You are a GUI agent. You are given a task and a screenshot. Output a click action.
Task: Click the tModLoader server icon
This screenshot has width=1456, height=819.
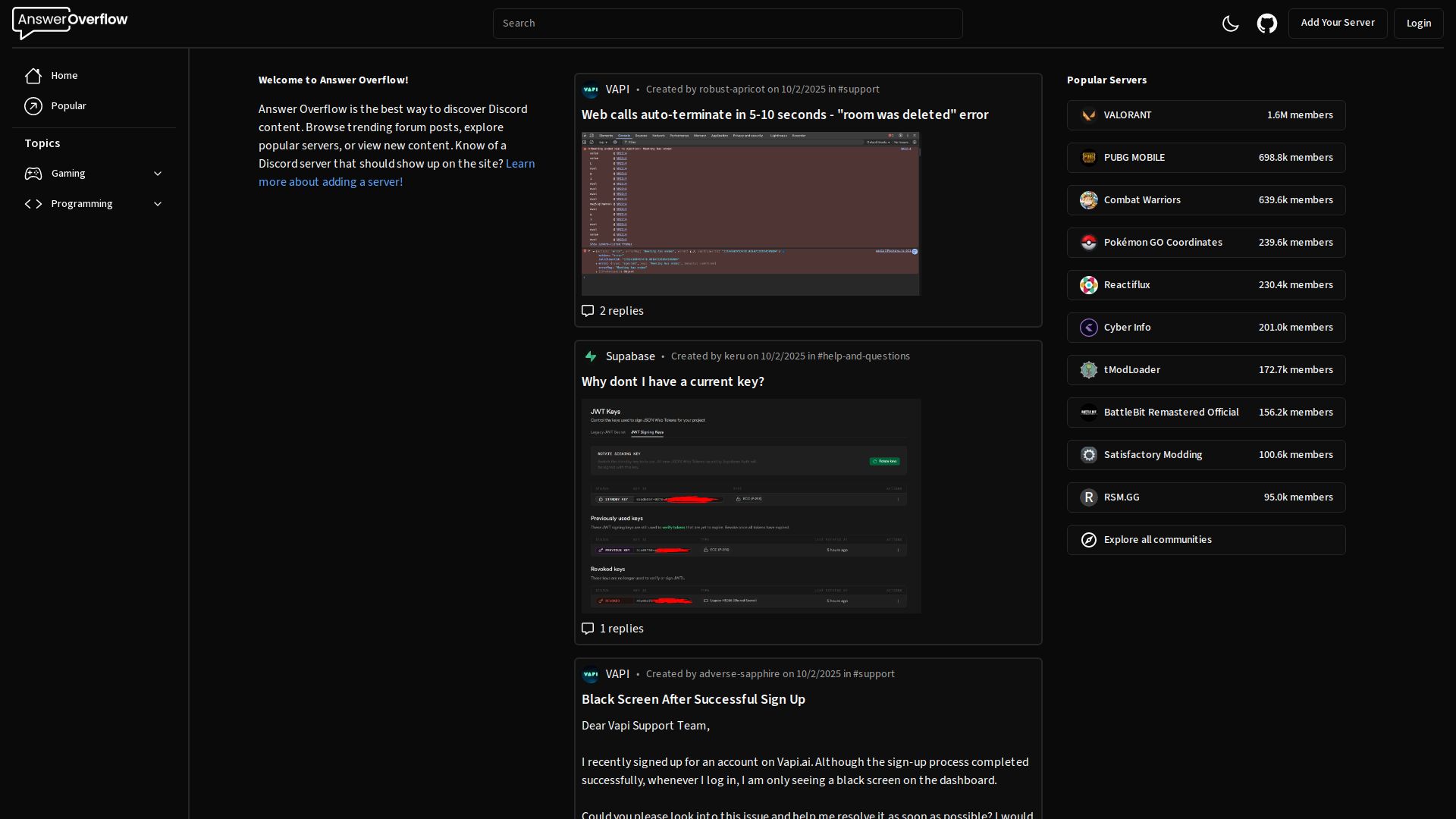click(1088, 370)
